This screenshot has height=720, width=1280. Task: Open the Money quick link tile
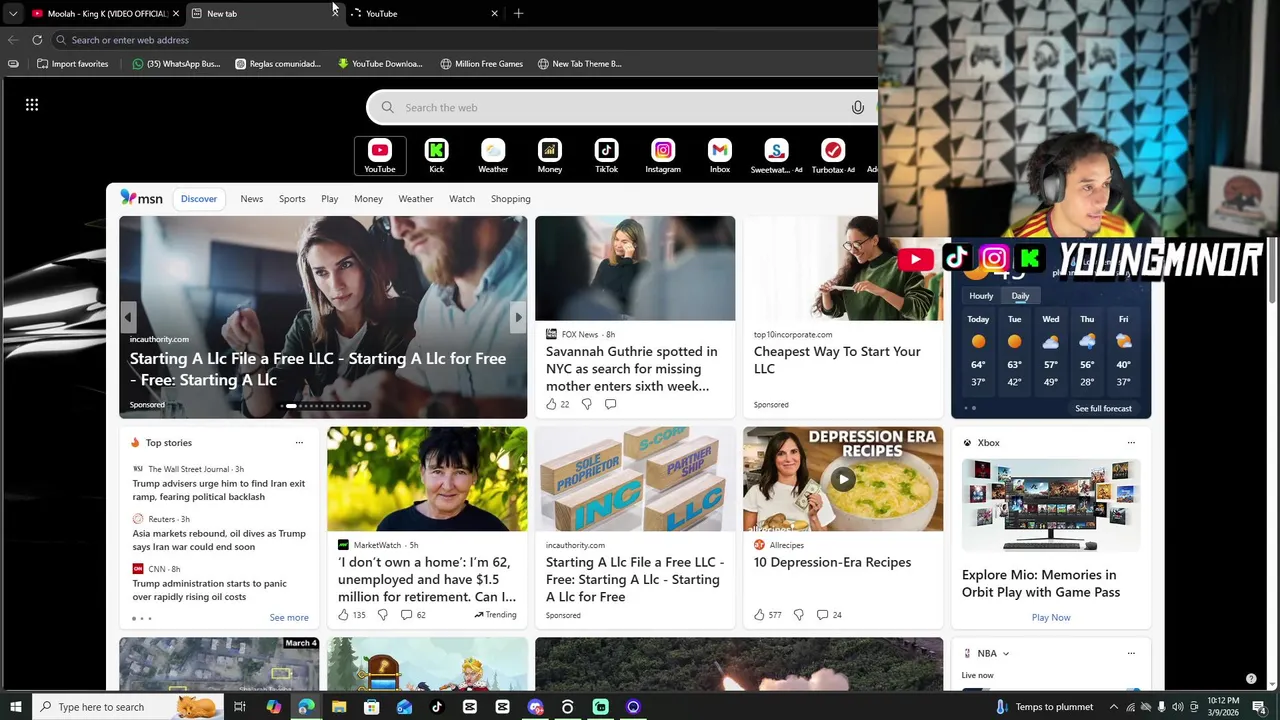click(x=549, y=156)
